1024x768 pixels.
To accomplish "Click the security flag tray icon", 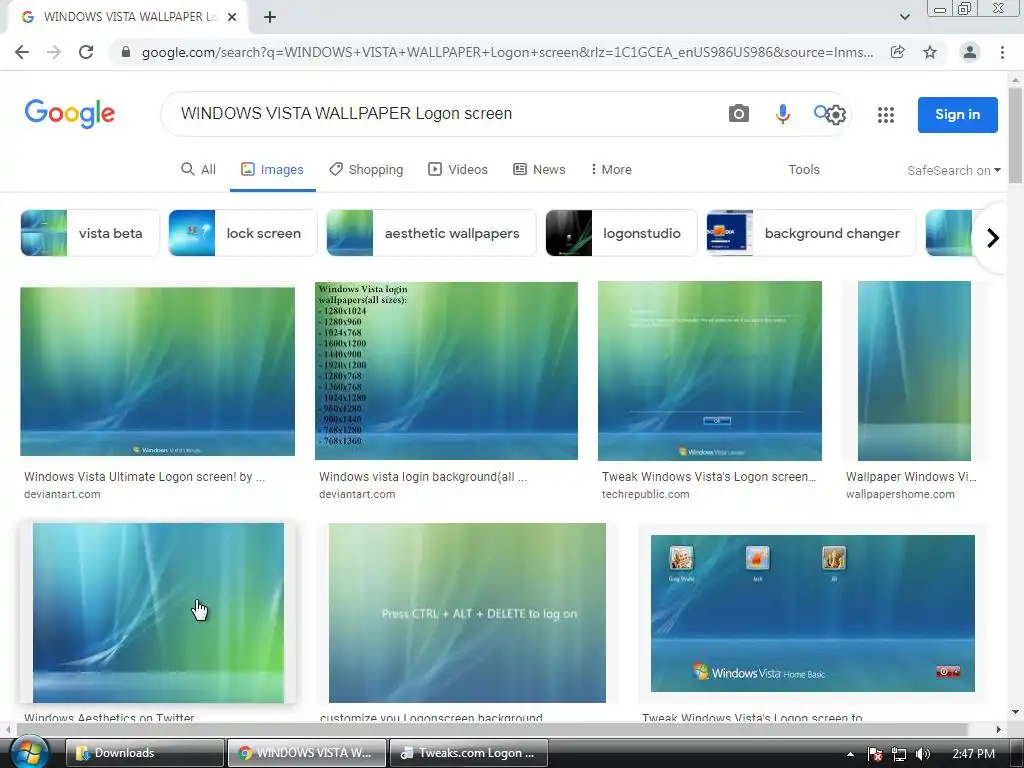I will tap(875, 754).
